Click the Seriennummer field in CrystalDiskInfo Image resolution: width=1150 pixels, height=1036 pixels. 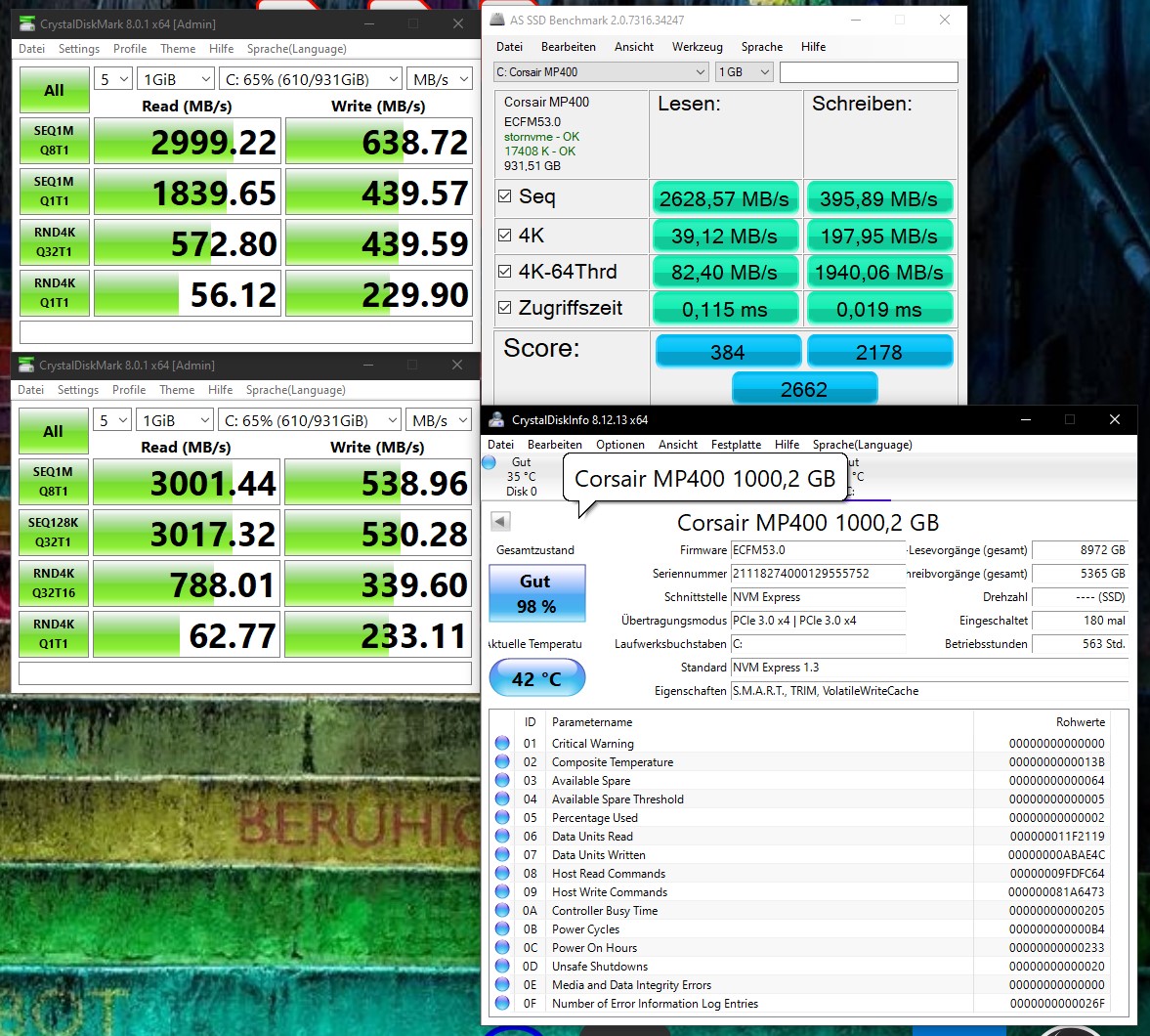pyautogui.click(x=818, y=573)
